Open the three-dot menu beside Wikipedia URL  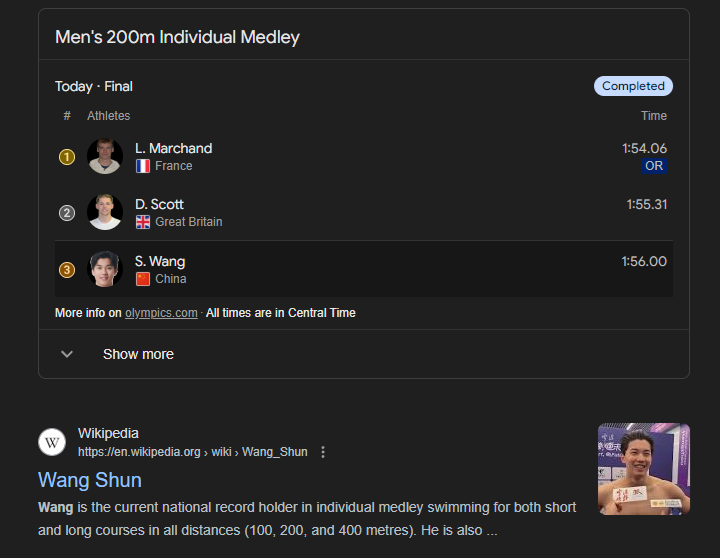pos(323,452)
